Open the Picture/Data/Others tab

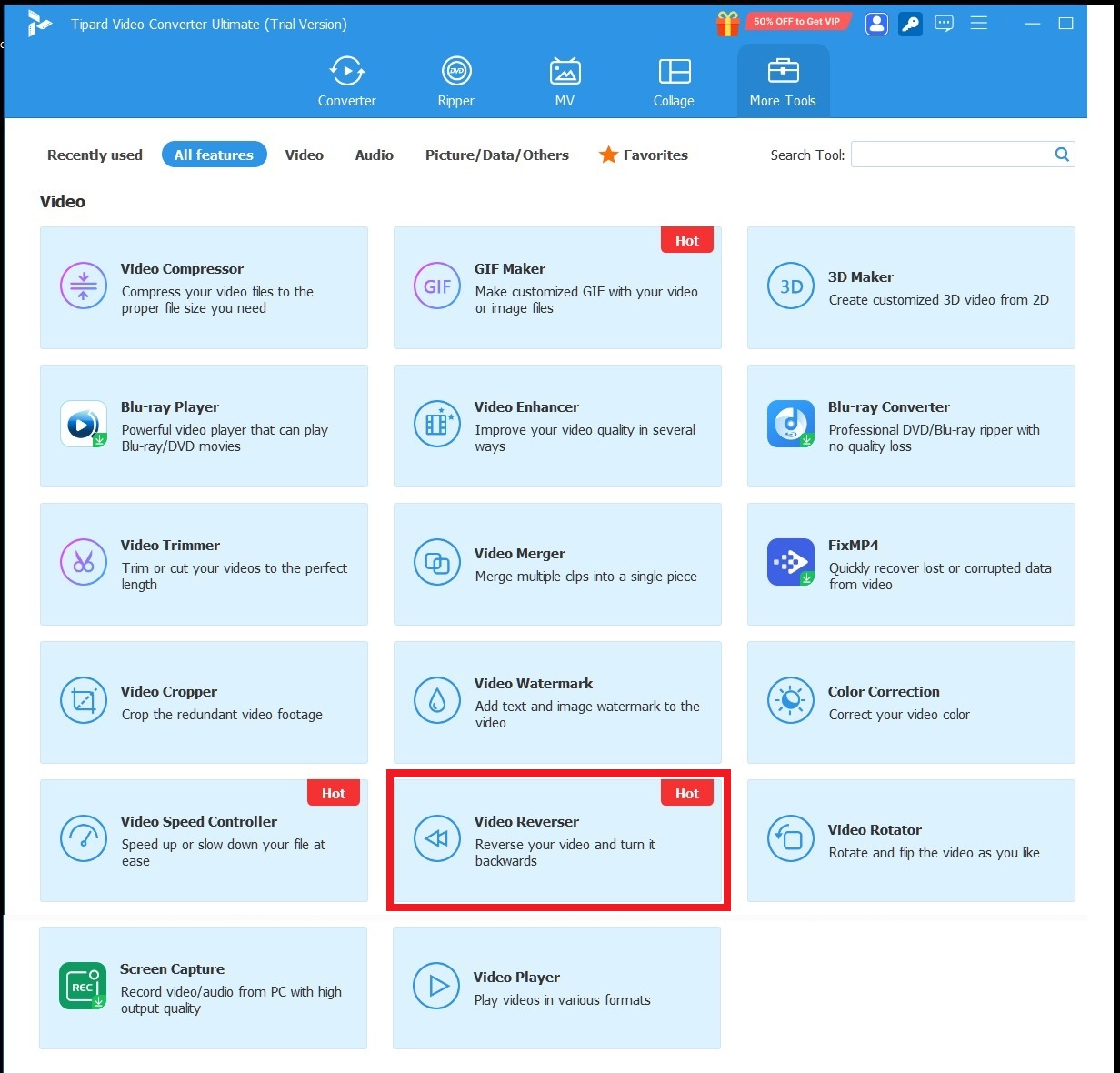click(497, 155)
